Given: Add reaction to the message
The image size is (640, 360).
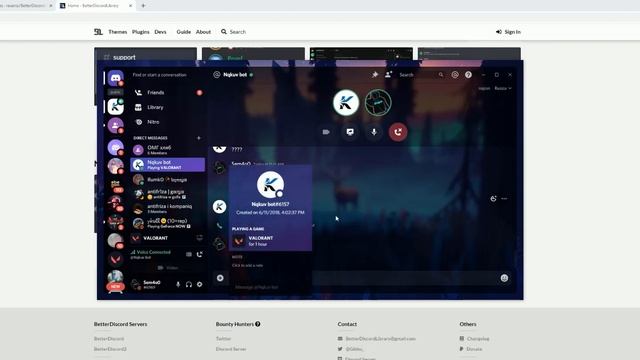Looking at the screenshot, I should (x=493, y=199).
